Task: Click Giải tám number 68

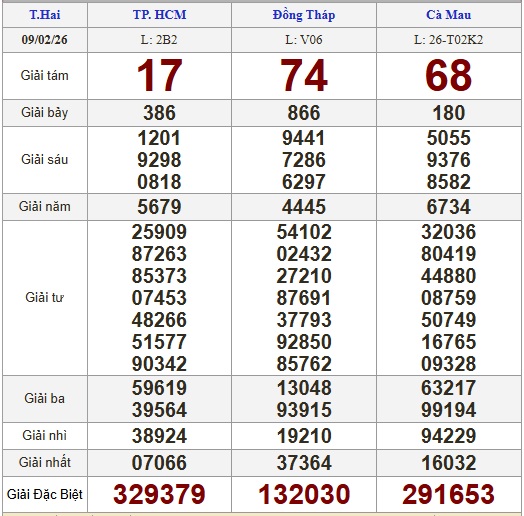Action: (x=448, y=75)
